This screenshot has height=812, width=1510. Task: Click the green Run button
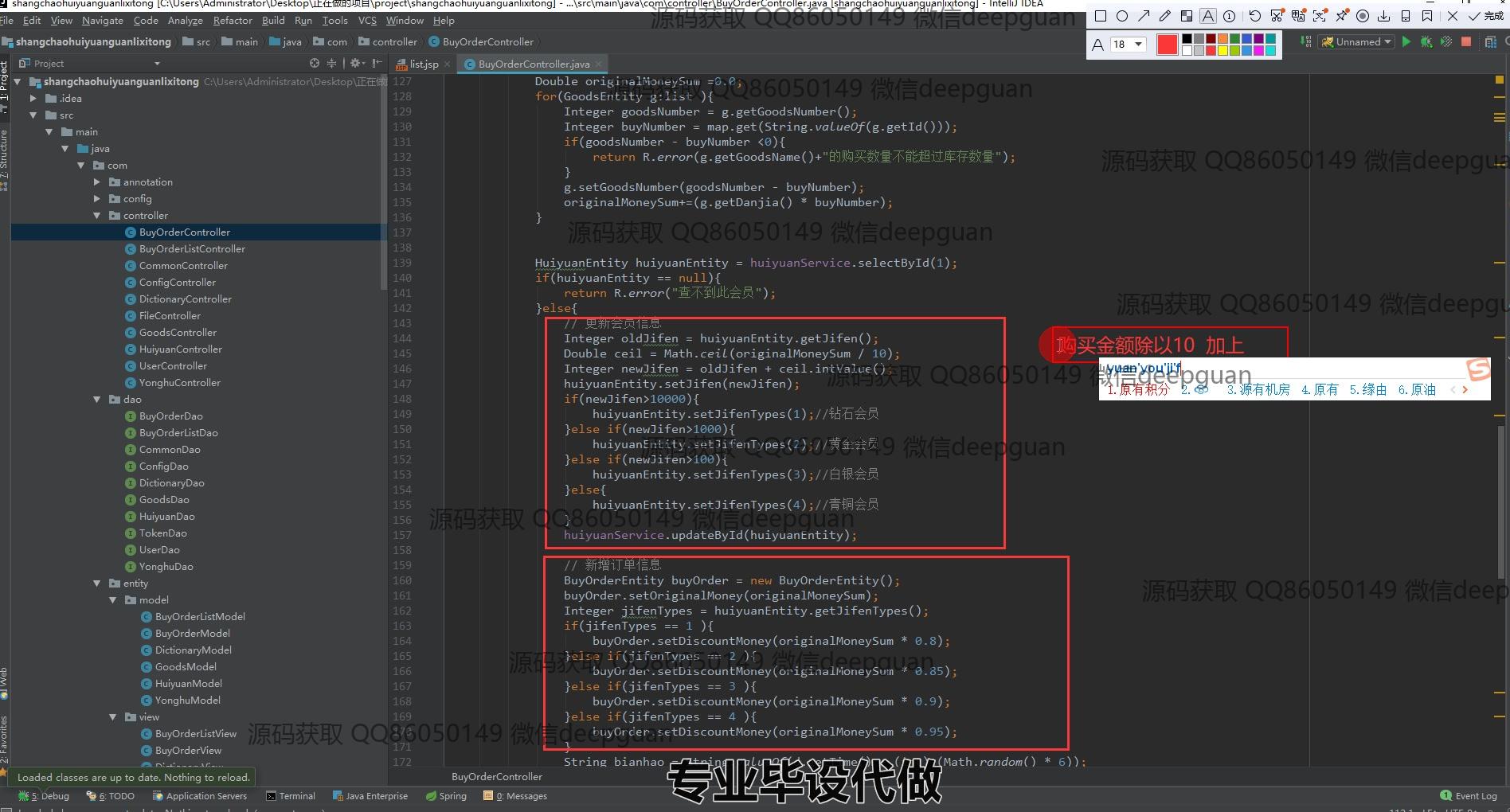tap(1406, 42)
